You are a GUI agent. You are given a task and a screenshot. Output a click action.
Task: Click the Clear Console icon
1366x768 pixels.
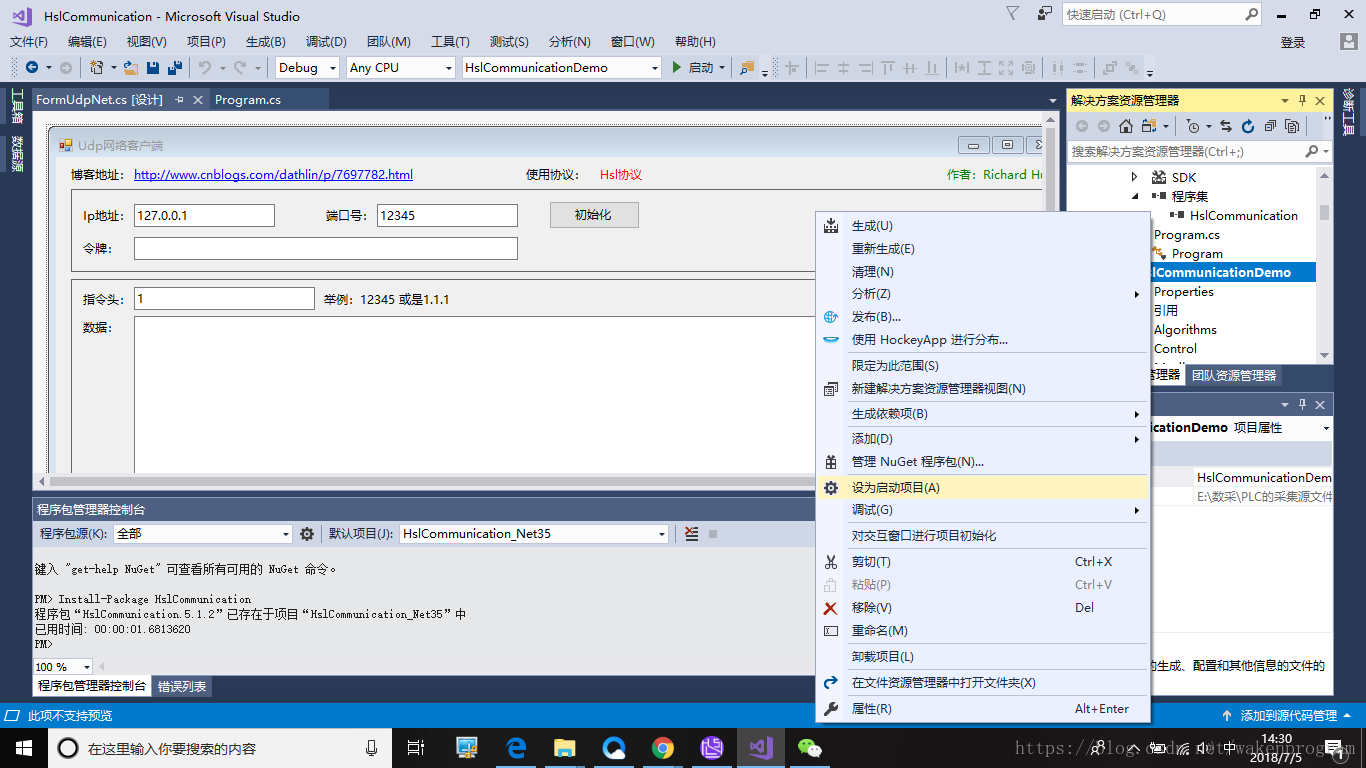pyautogui.click(x=691, y=534)
